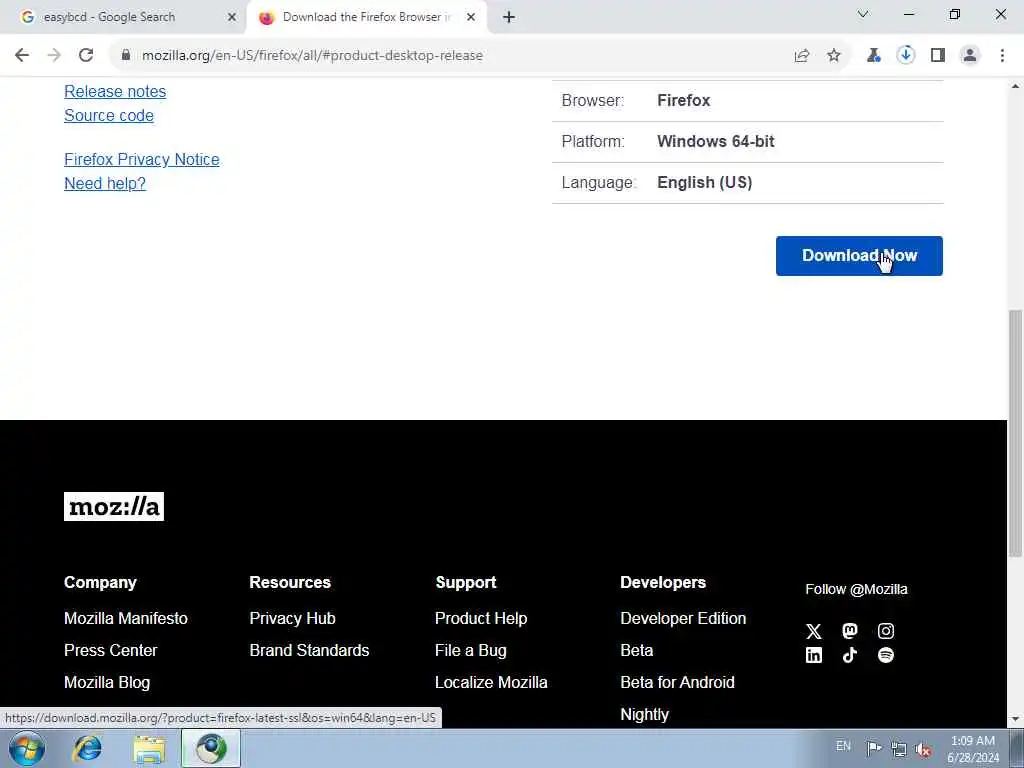Open Mozilla's Mastodon profile icon
Image resolution: width=1024 pixels, height=768 pixels.
click(850, 631)
